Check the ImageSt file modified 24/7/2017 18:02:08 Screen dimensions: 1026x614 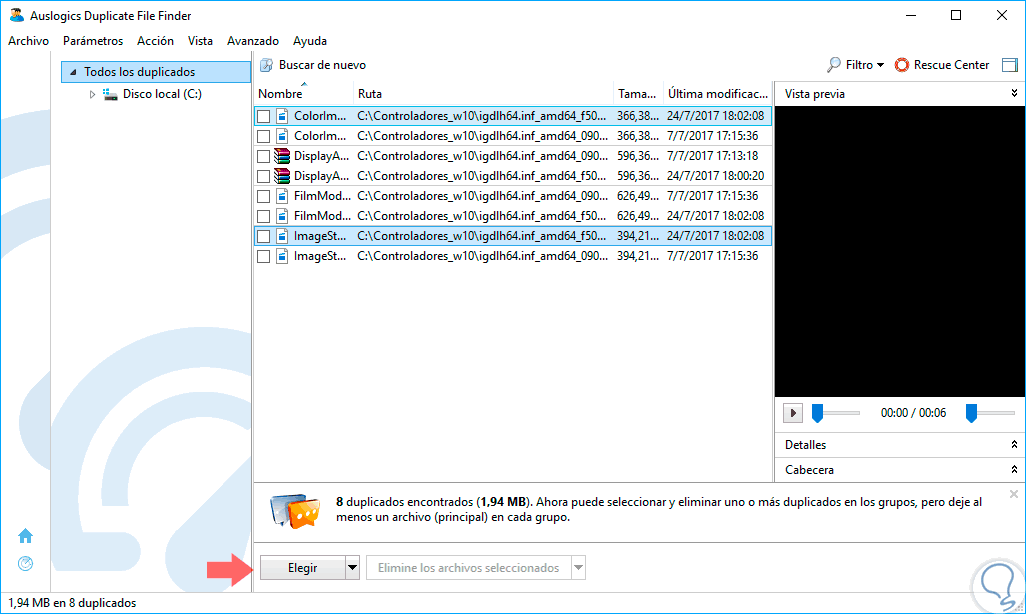coord(264,236)
